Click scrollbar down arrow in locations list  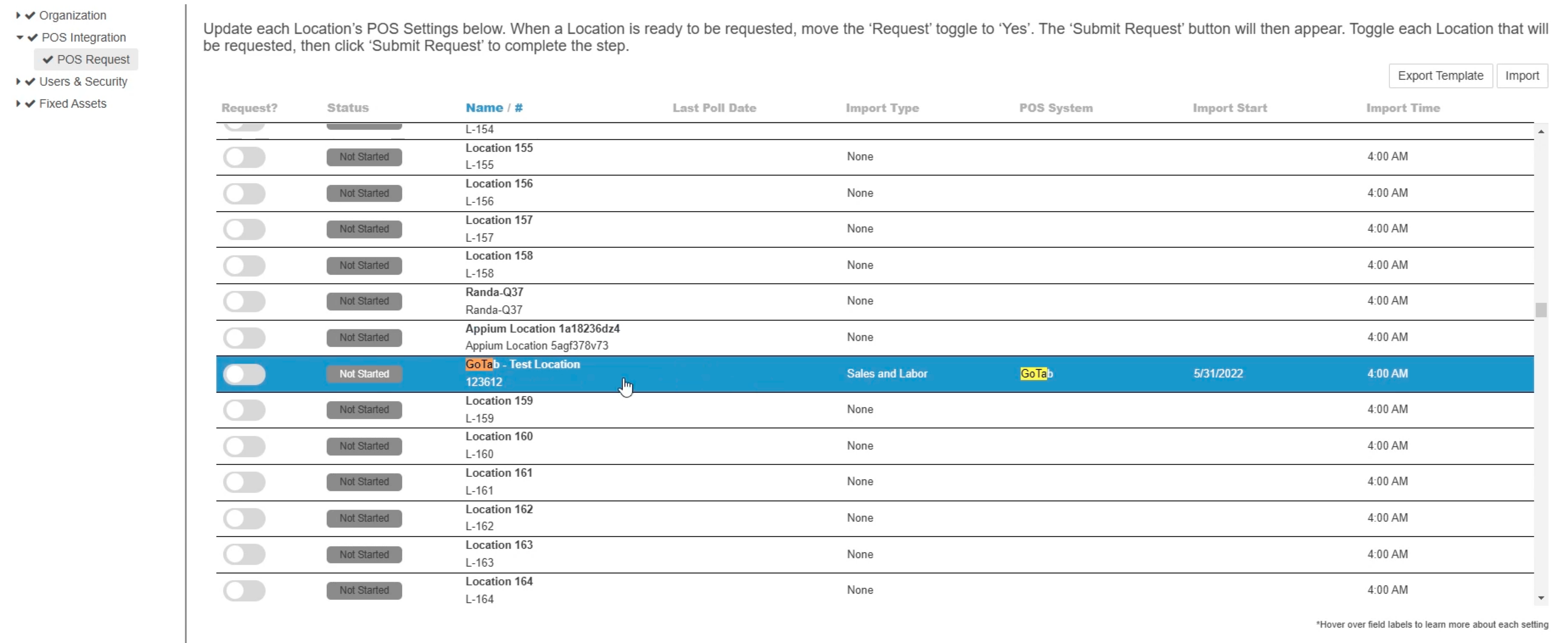coord(1540,598)
